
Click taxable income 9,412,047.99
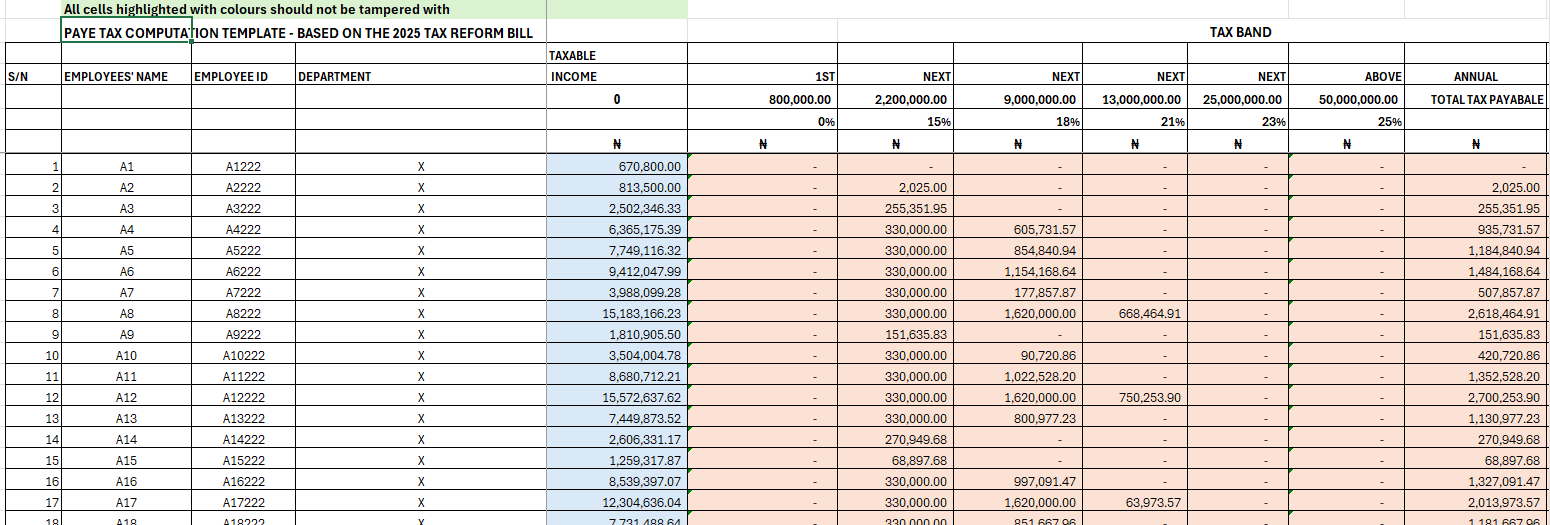617,271
